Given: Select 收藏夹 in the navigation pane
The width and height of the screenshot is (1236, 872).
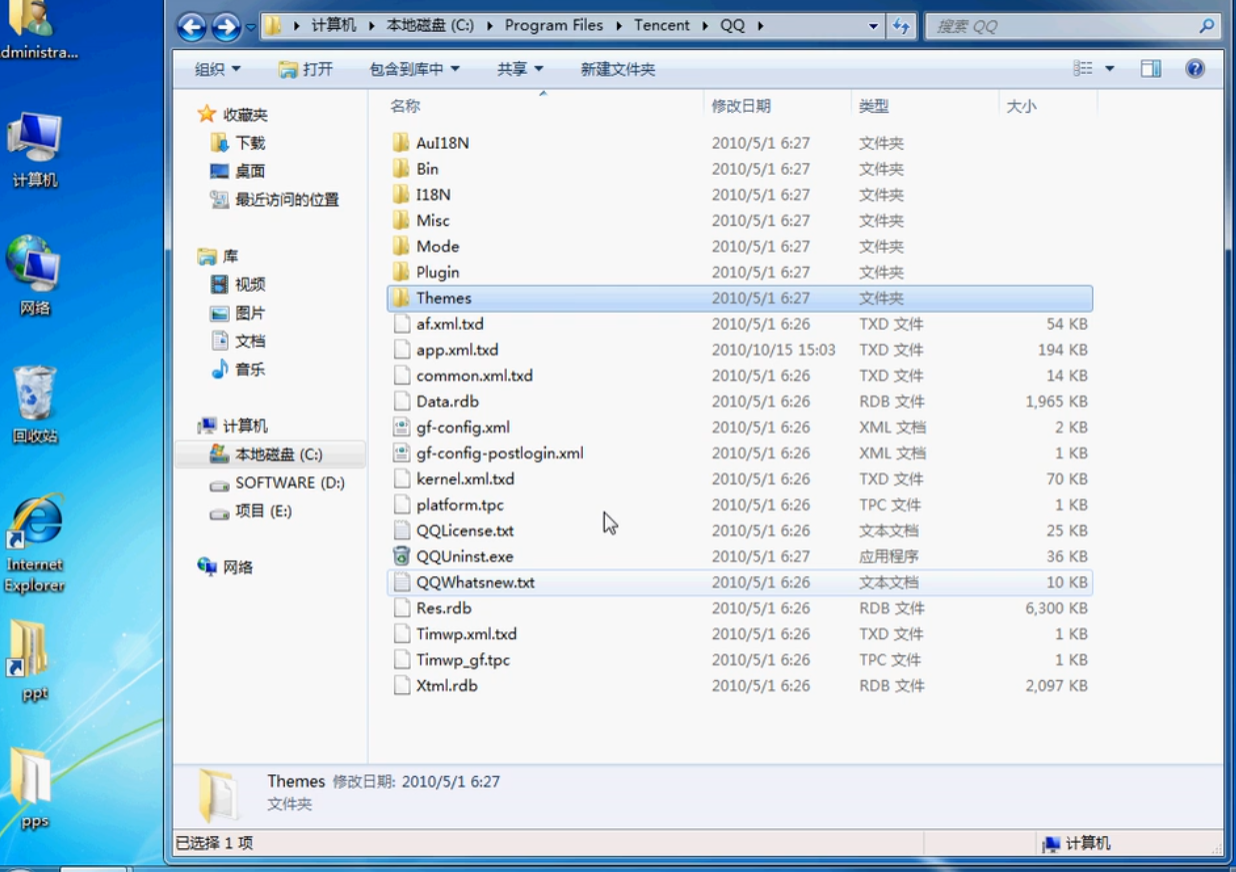Looking at the screenshot, I should click(245, 115).
